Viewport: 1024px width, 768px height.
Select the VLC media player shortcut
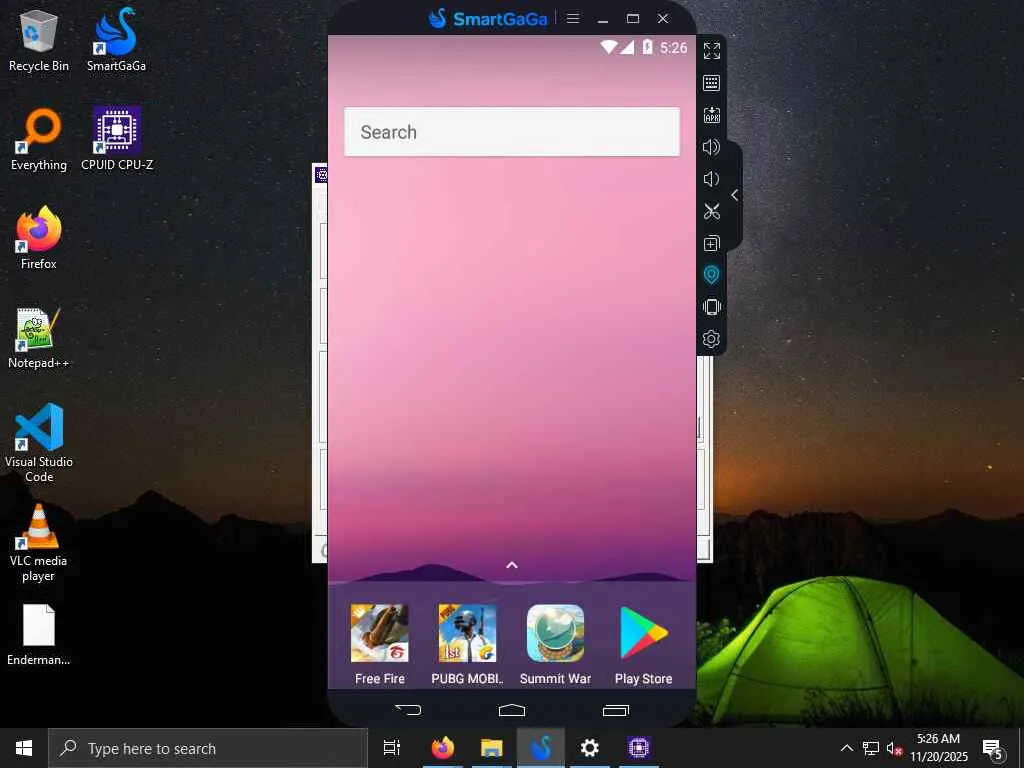[x=39, y=543]
